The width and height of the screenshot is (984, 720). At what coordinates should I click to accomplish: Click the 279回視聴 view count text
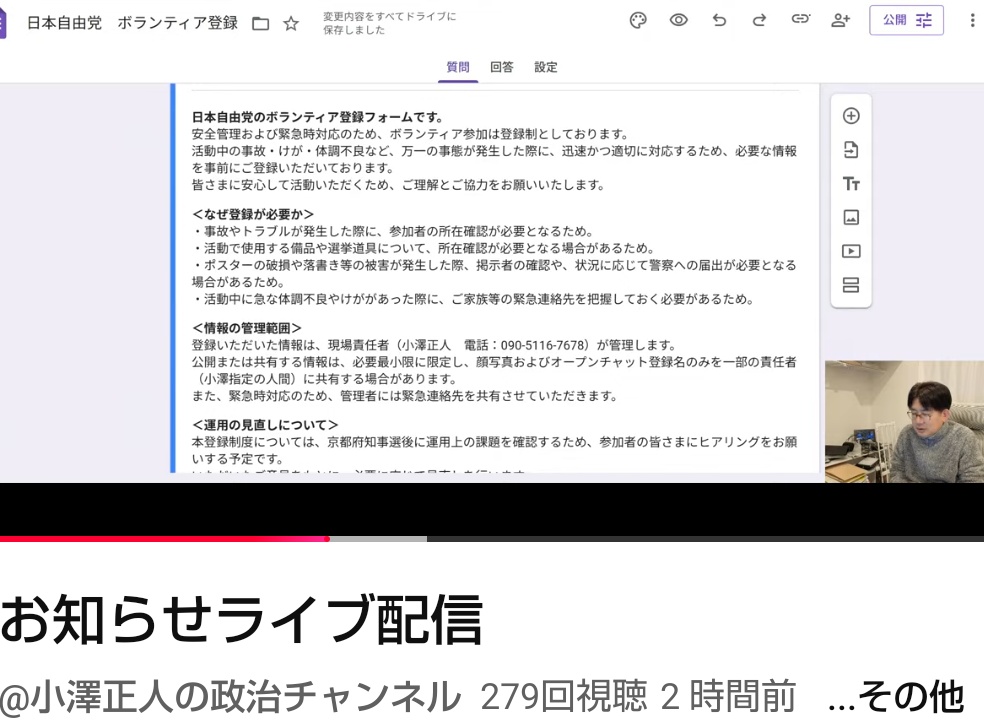(564, 697)
